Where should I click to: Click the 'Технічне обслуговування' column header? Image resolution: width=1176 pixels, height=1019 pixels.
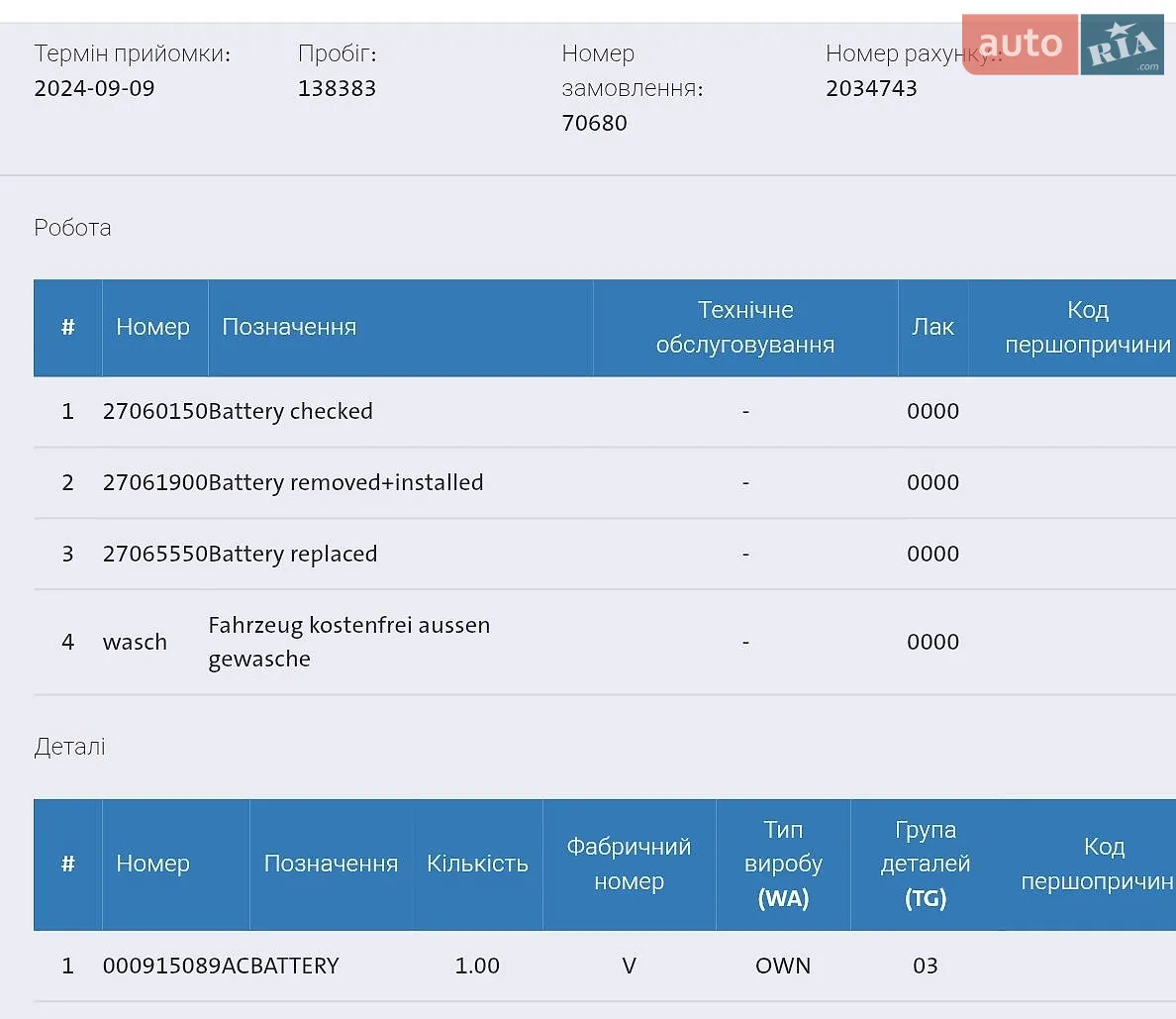(745, 327)
